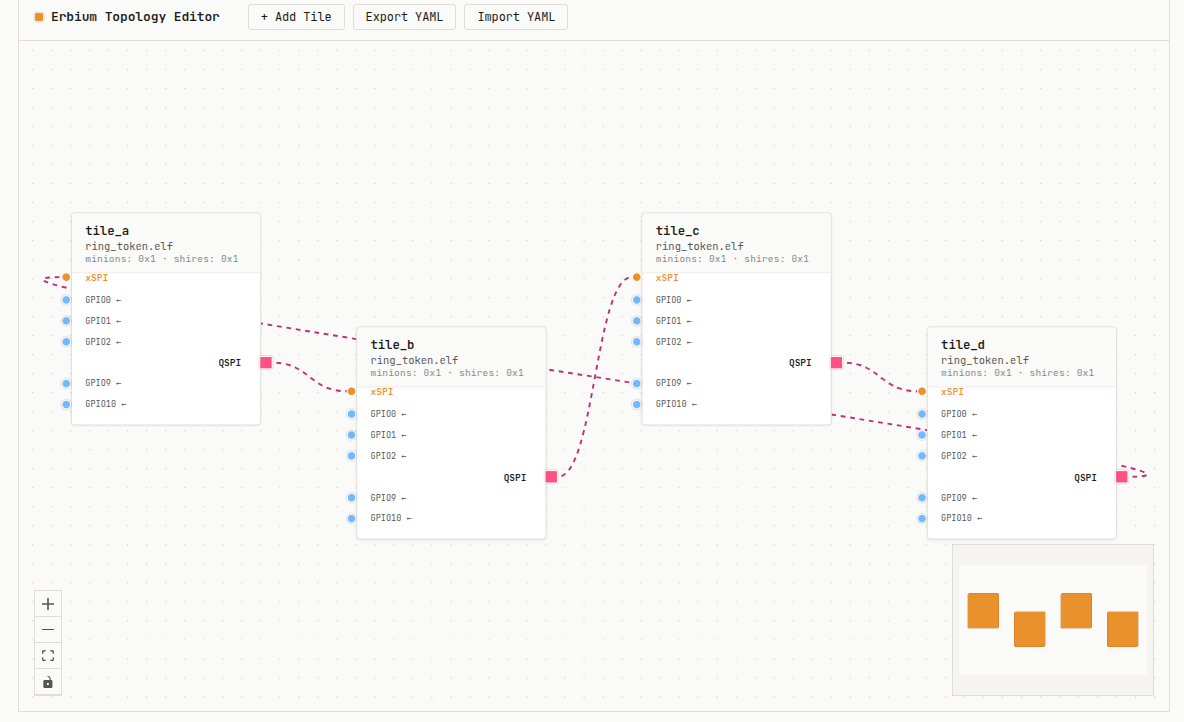Select the tile_a node title
This screenshot has height=722, width=1184.
[x=107, y=231]
